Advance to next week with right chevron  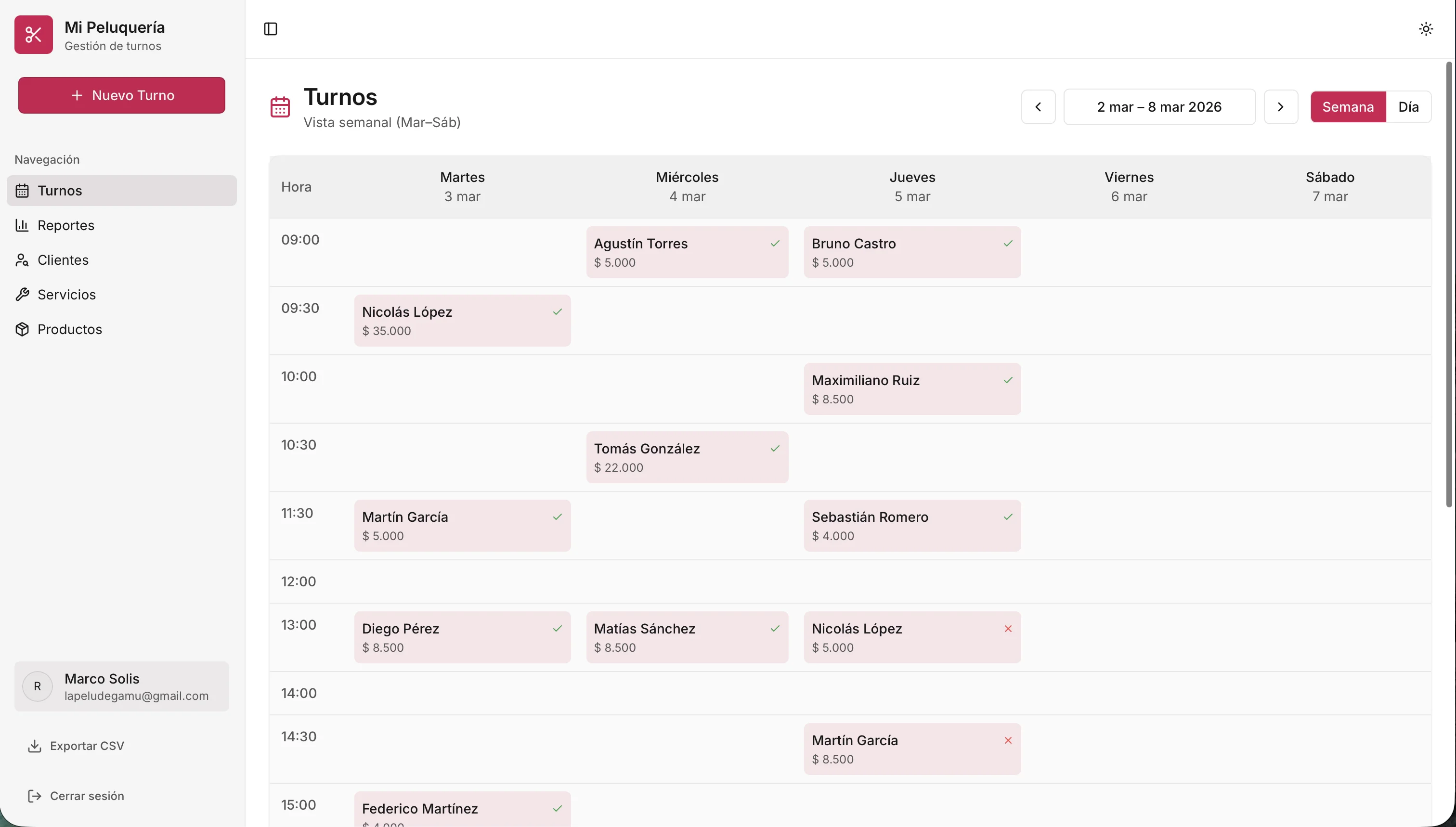click(x=1280, y=107)
